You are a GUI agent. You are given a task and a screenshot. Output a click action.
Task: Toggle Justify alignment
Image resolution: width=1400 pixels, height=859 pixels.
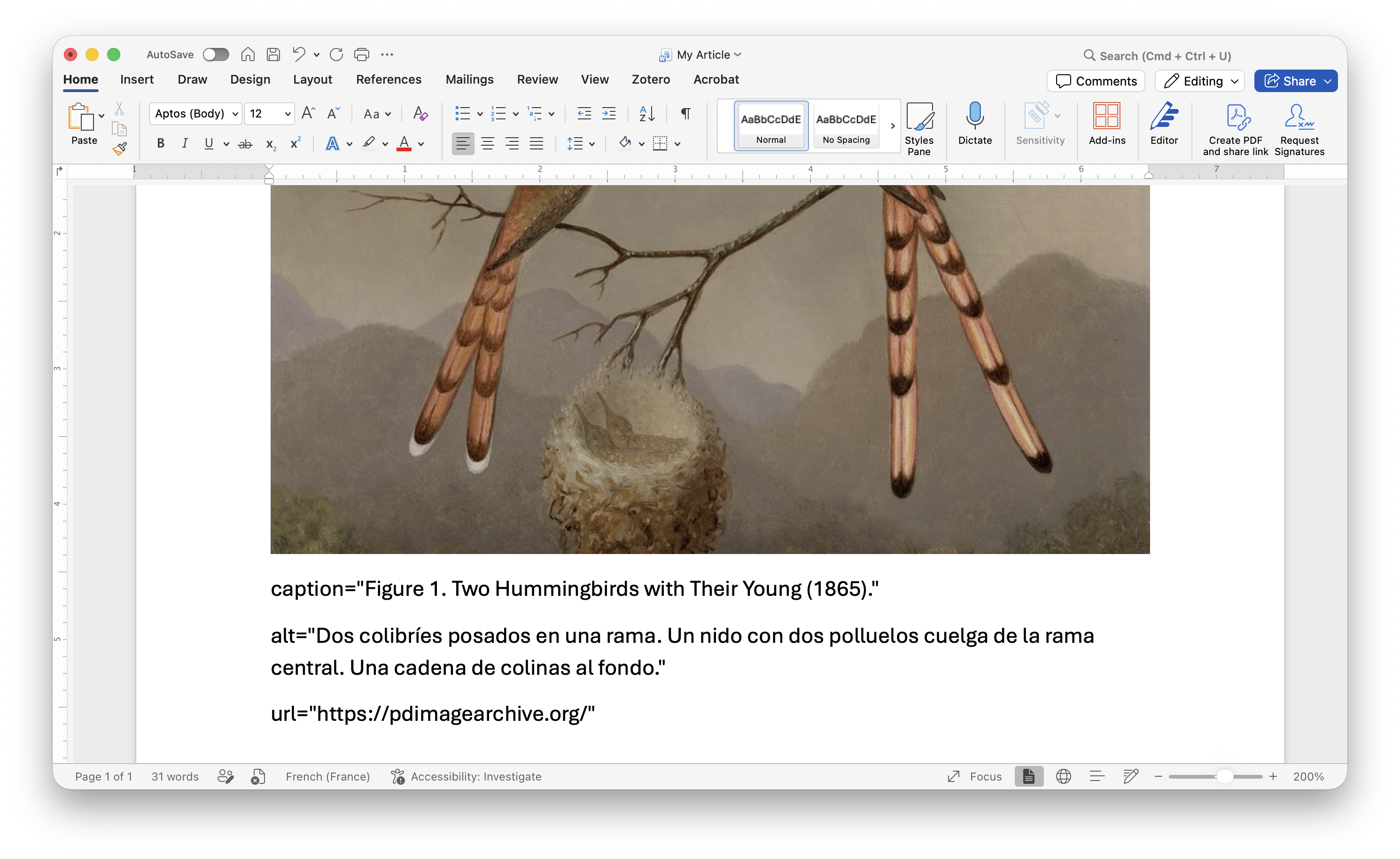(537, 144)
